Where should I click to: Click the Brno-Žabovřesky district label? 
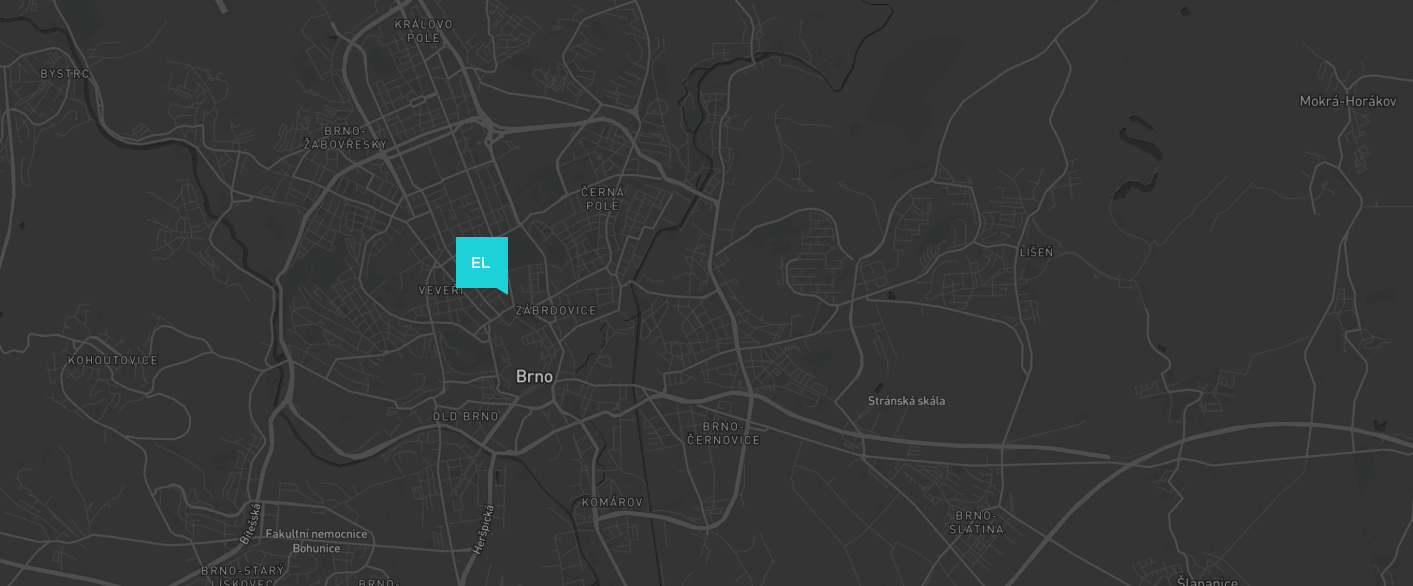click(x=345, y=138)
